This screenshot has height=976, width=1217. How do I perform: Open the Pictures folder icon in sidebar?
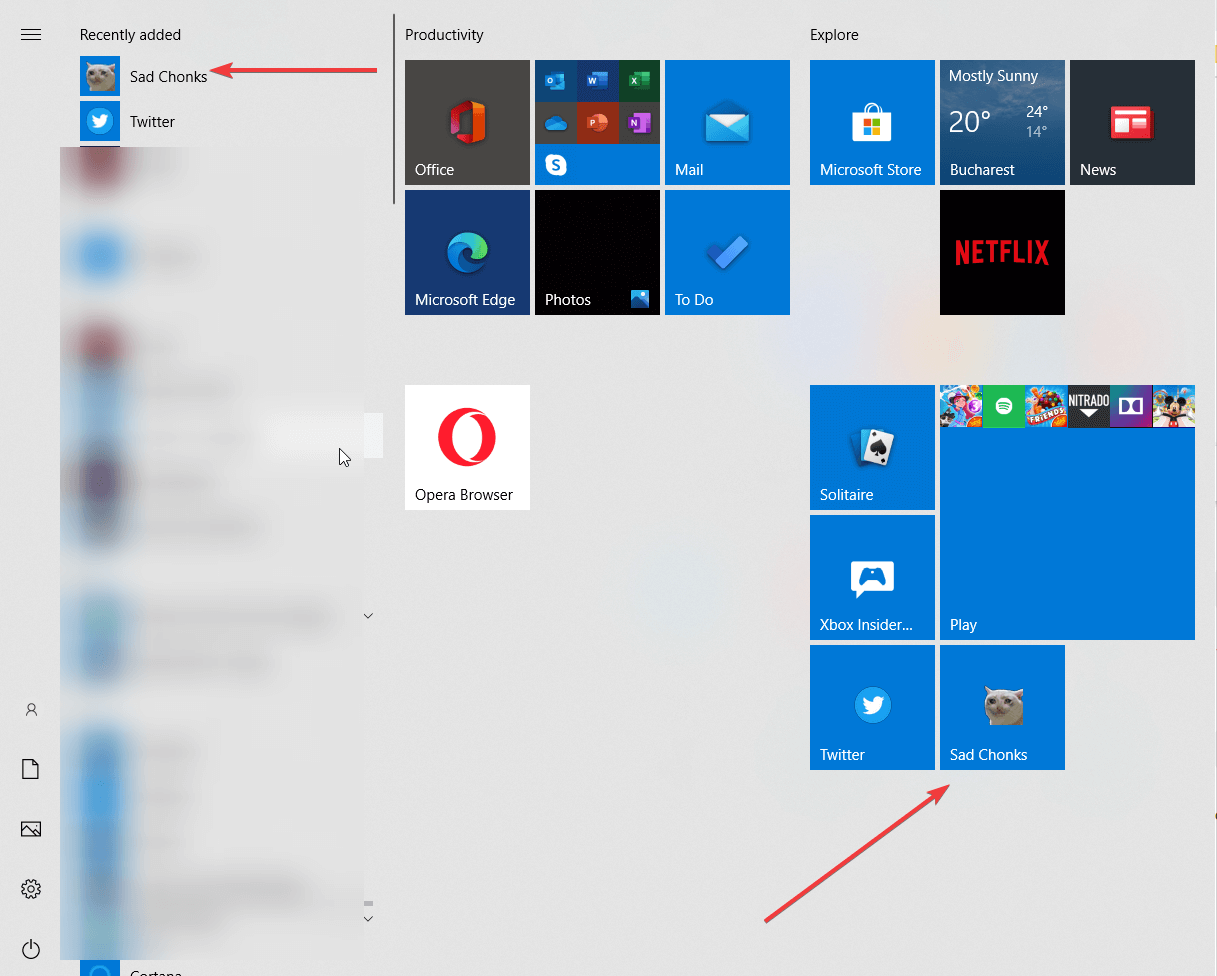pos(31,829)
